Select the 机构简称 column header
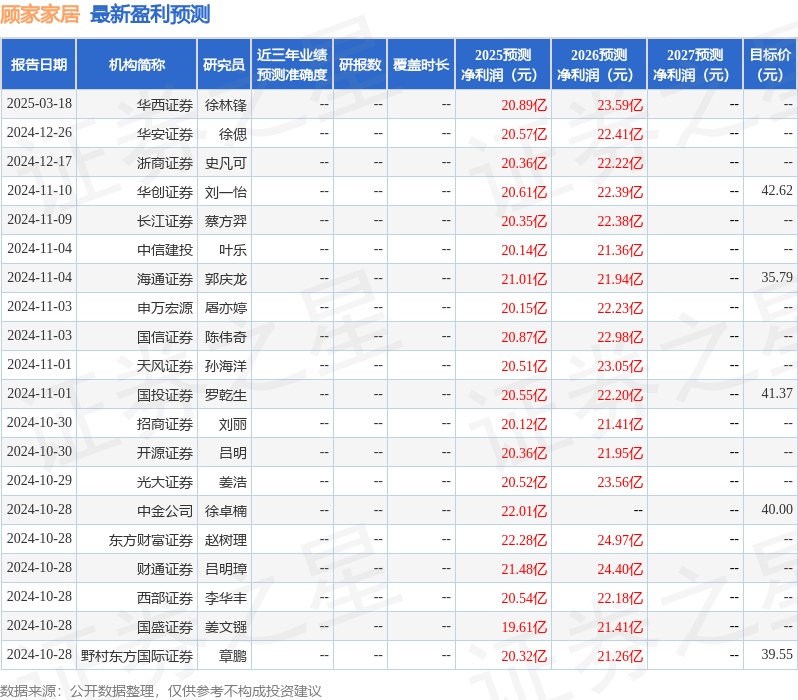 (136, 65)
